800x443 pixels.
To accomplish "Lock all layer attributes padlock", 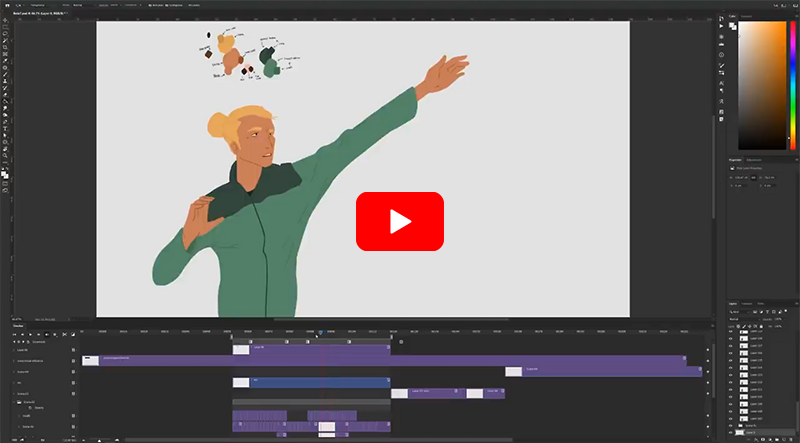I will pos(761,327).
